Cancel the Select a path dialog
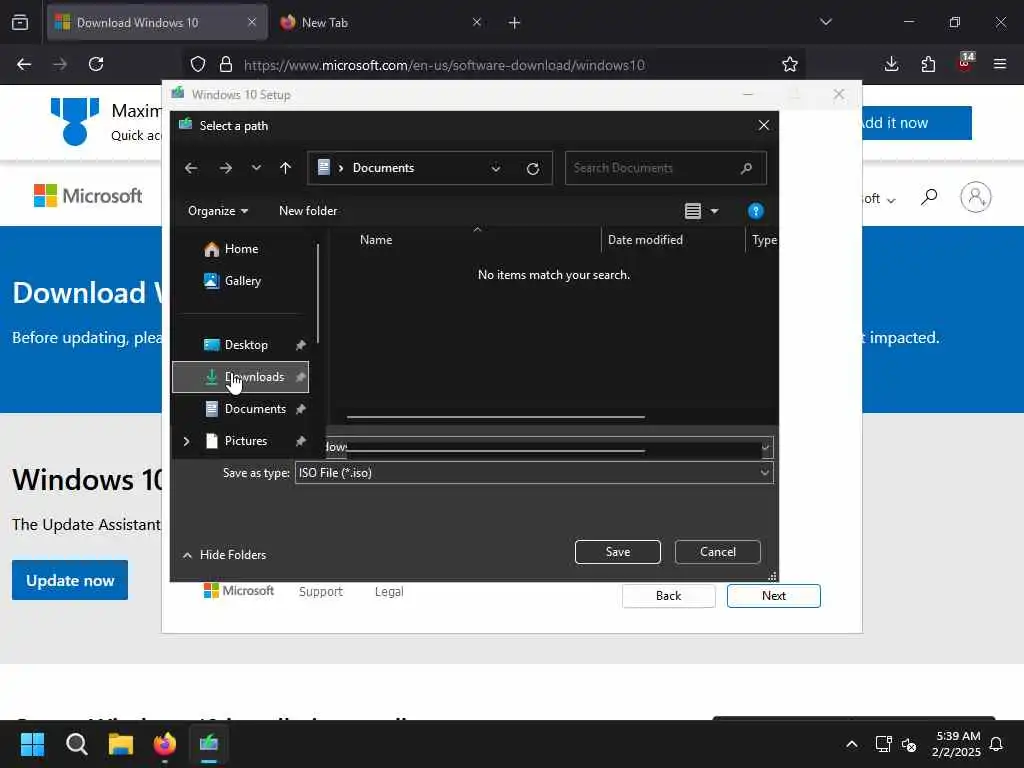The image size is (1024, 768). [717, 552]
